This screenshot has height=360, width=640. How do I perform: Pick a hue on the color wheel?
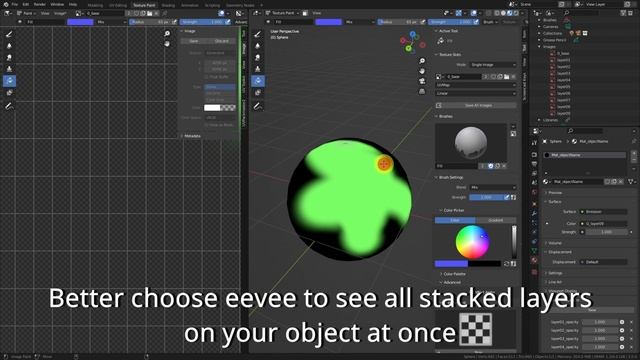472,242
